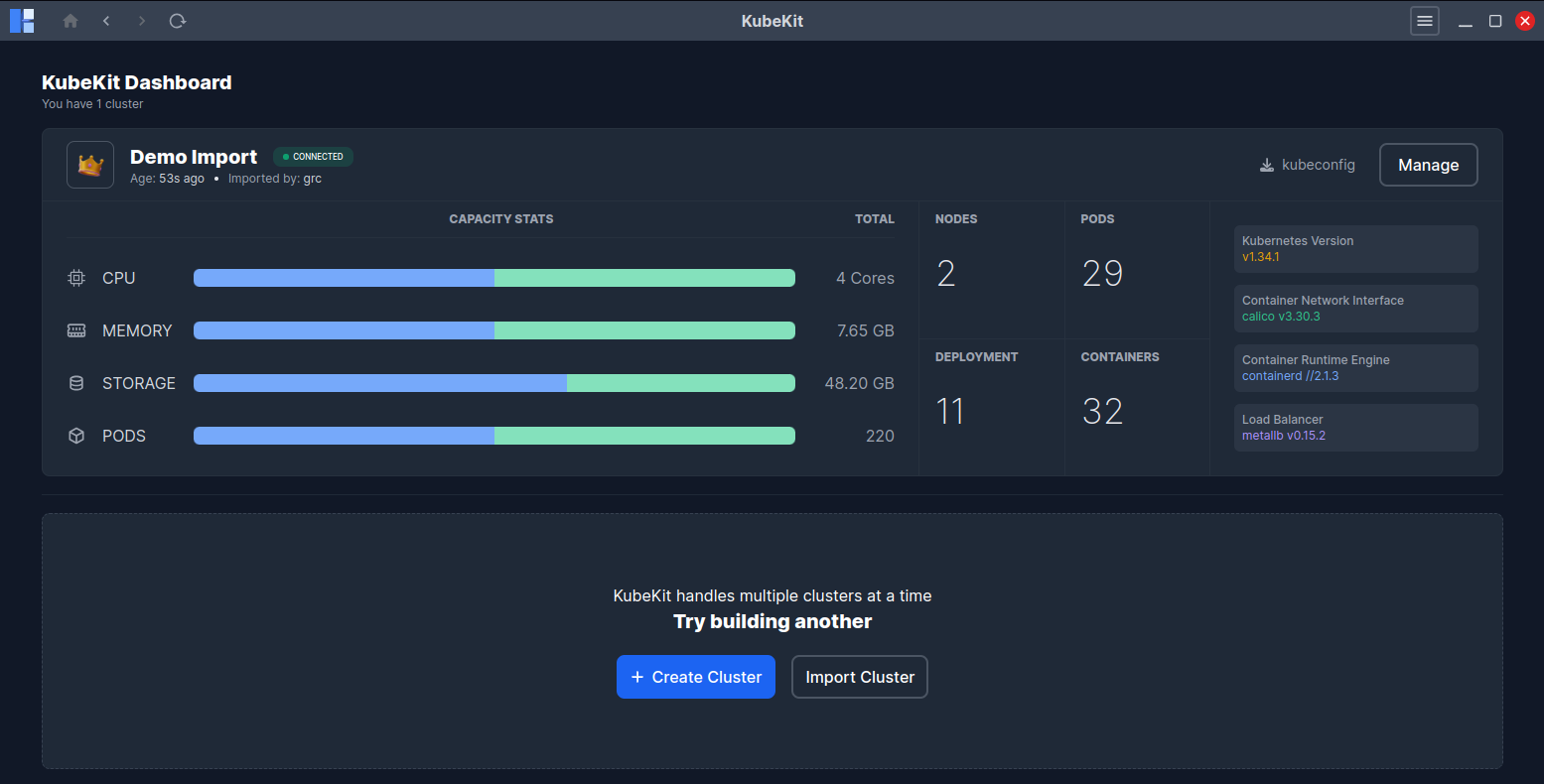Click the Create Cluster button
1544x784 pixels.
pyautogui.click(x=695, y=677)
